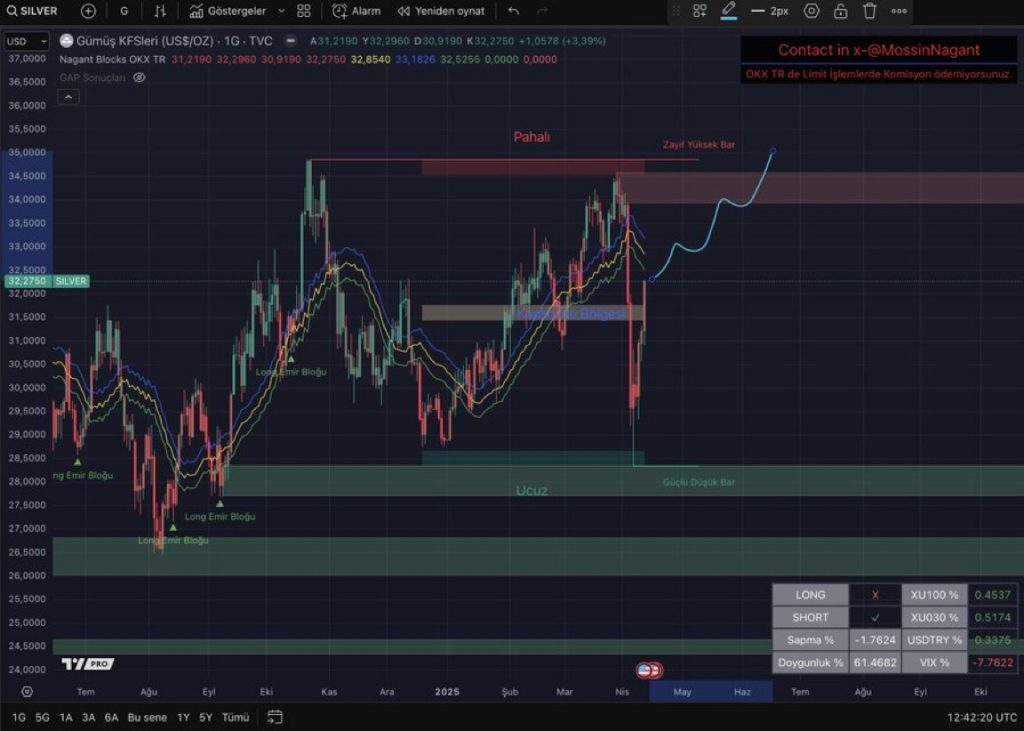This screenshot has width=1024, height=731.
Task: Select the 1G date range tab
Action: coord(19,717)
